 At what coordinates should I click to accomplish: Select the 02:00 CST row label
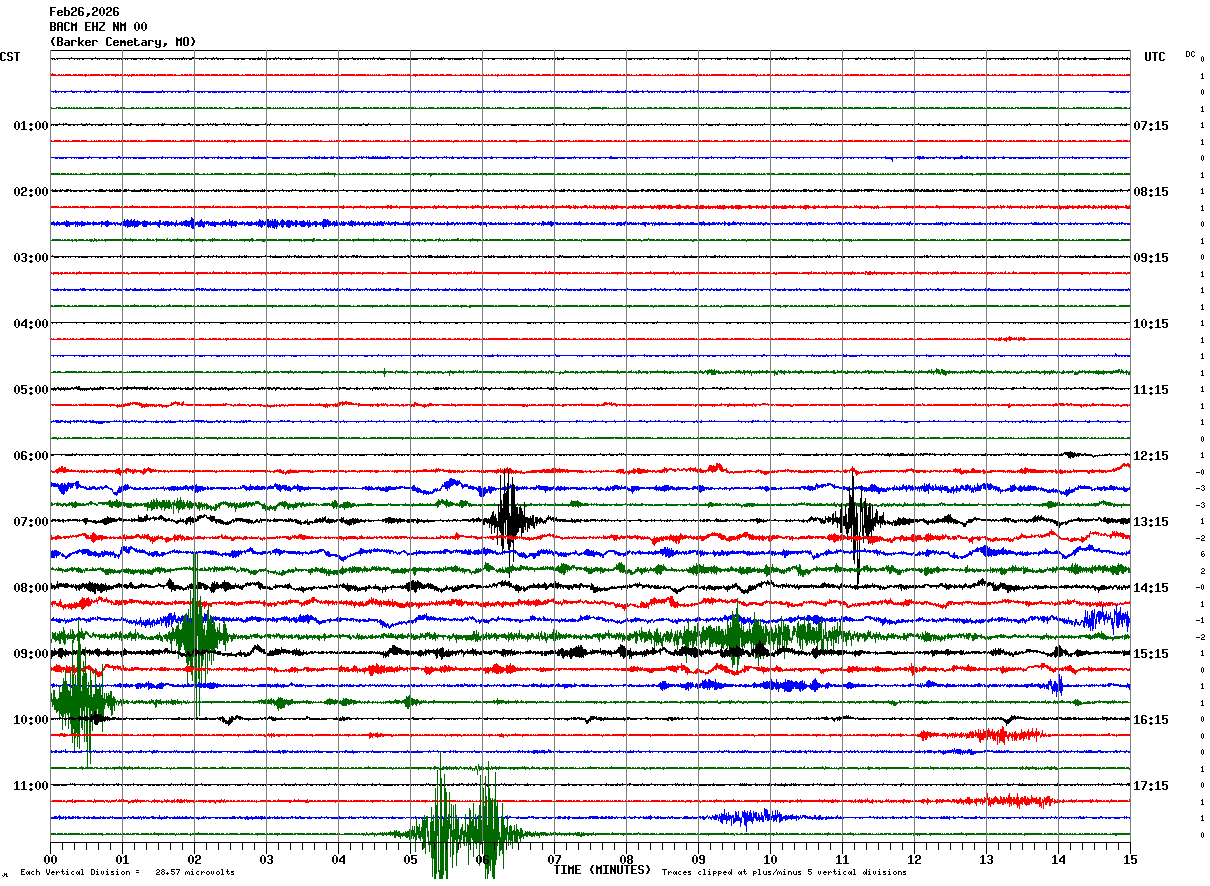31,192
